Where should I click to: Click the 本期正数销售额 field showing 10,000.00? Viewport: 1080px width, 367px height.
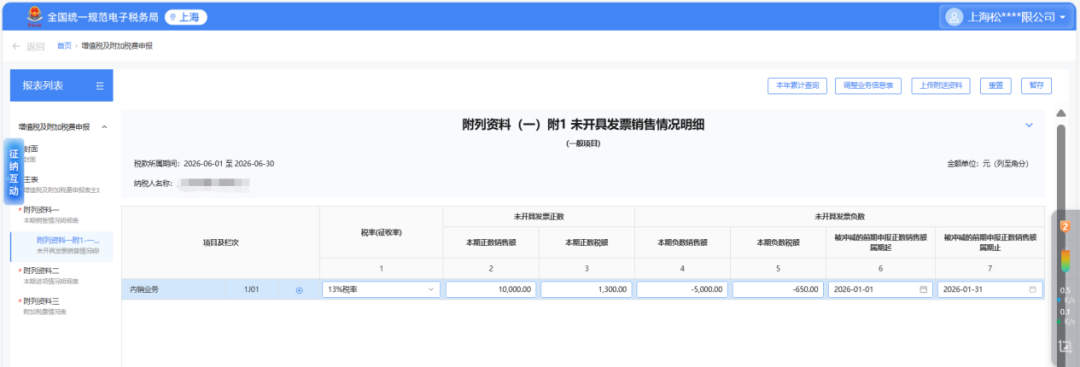click(x=491, y=290)
